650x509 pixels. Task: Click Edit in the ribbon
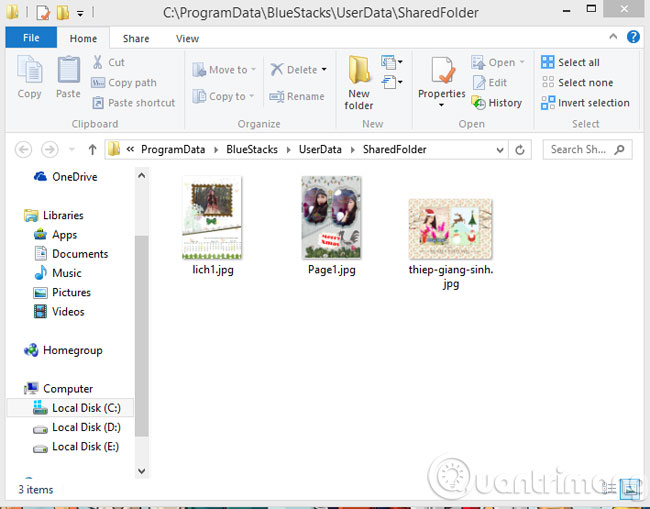490,82
